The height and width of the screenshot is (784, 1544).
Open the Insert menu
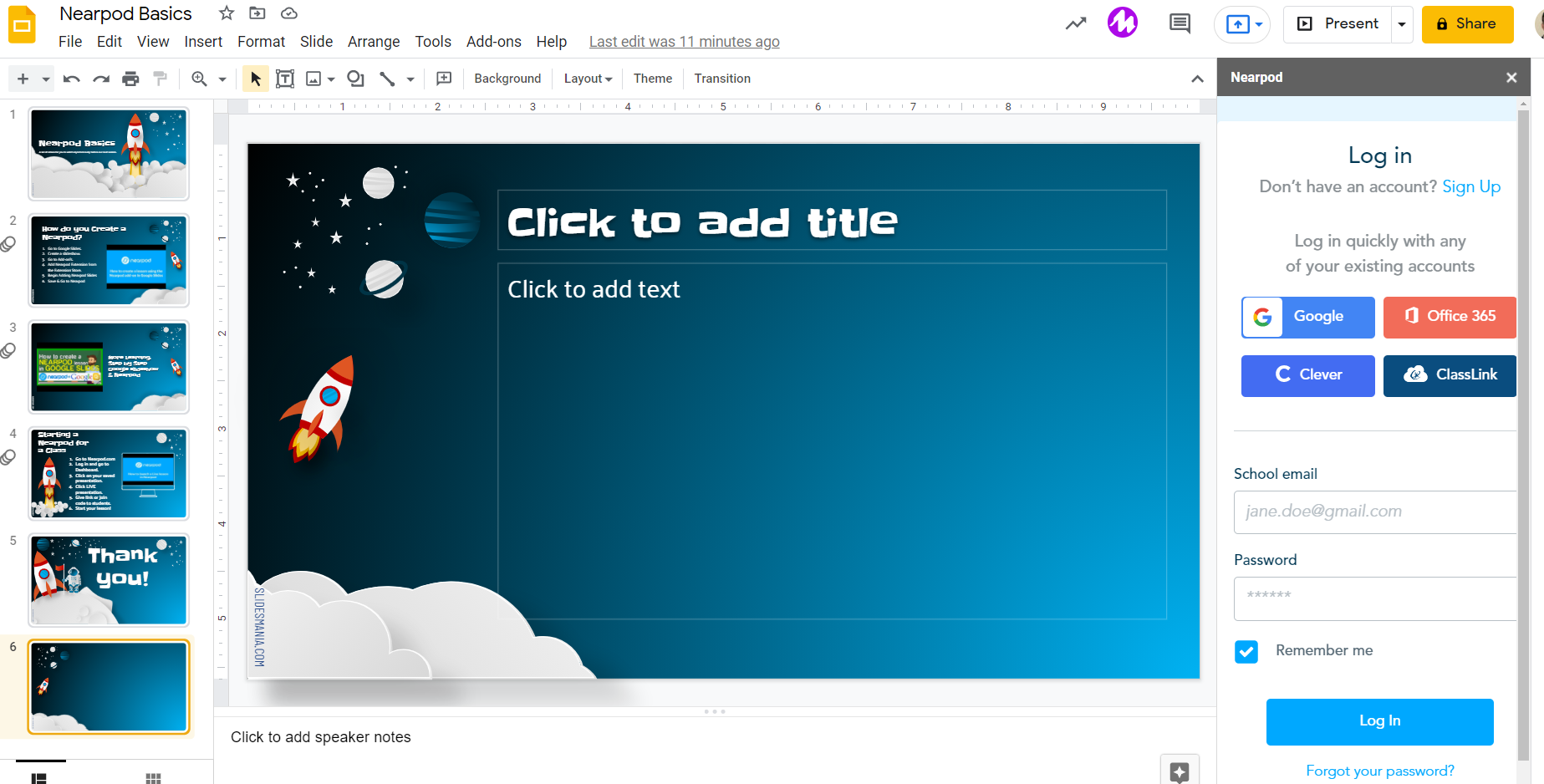[x=203, y=42]
